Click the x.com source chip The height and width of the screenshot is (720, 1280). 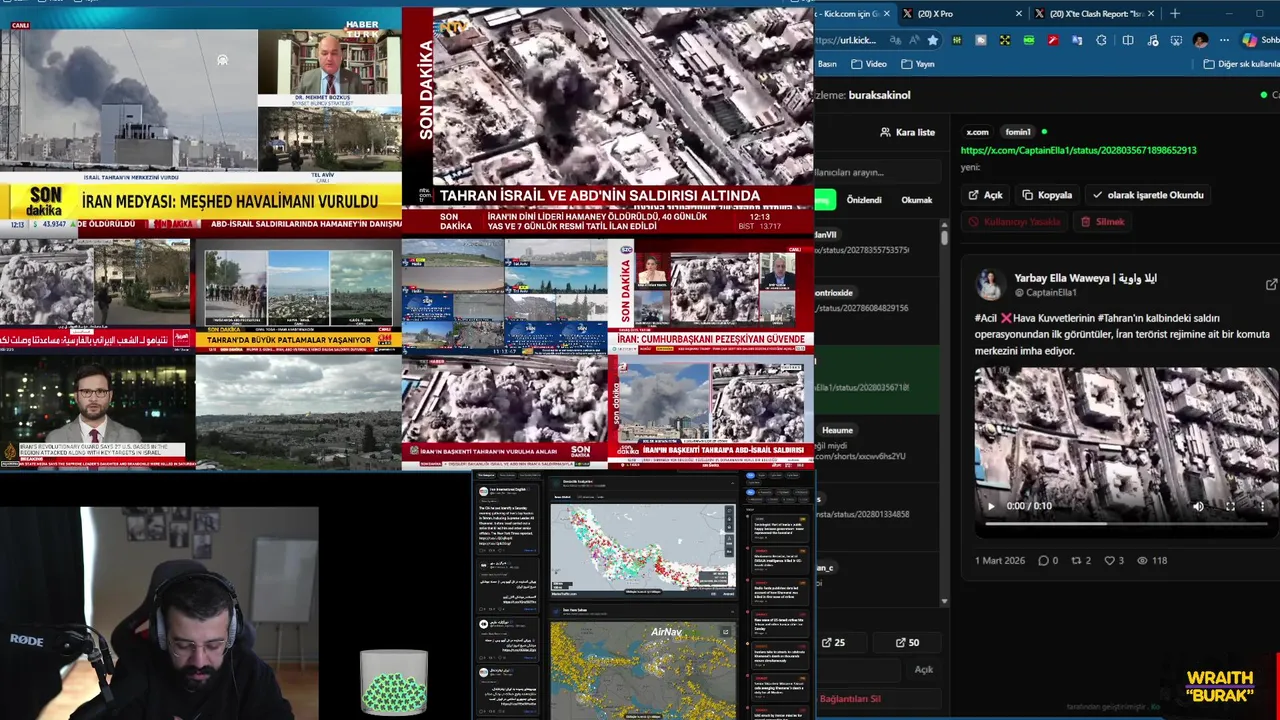coord(977,132)
